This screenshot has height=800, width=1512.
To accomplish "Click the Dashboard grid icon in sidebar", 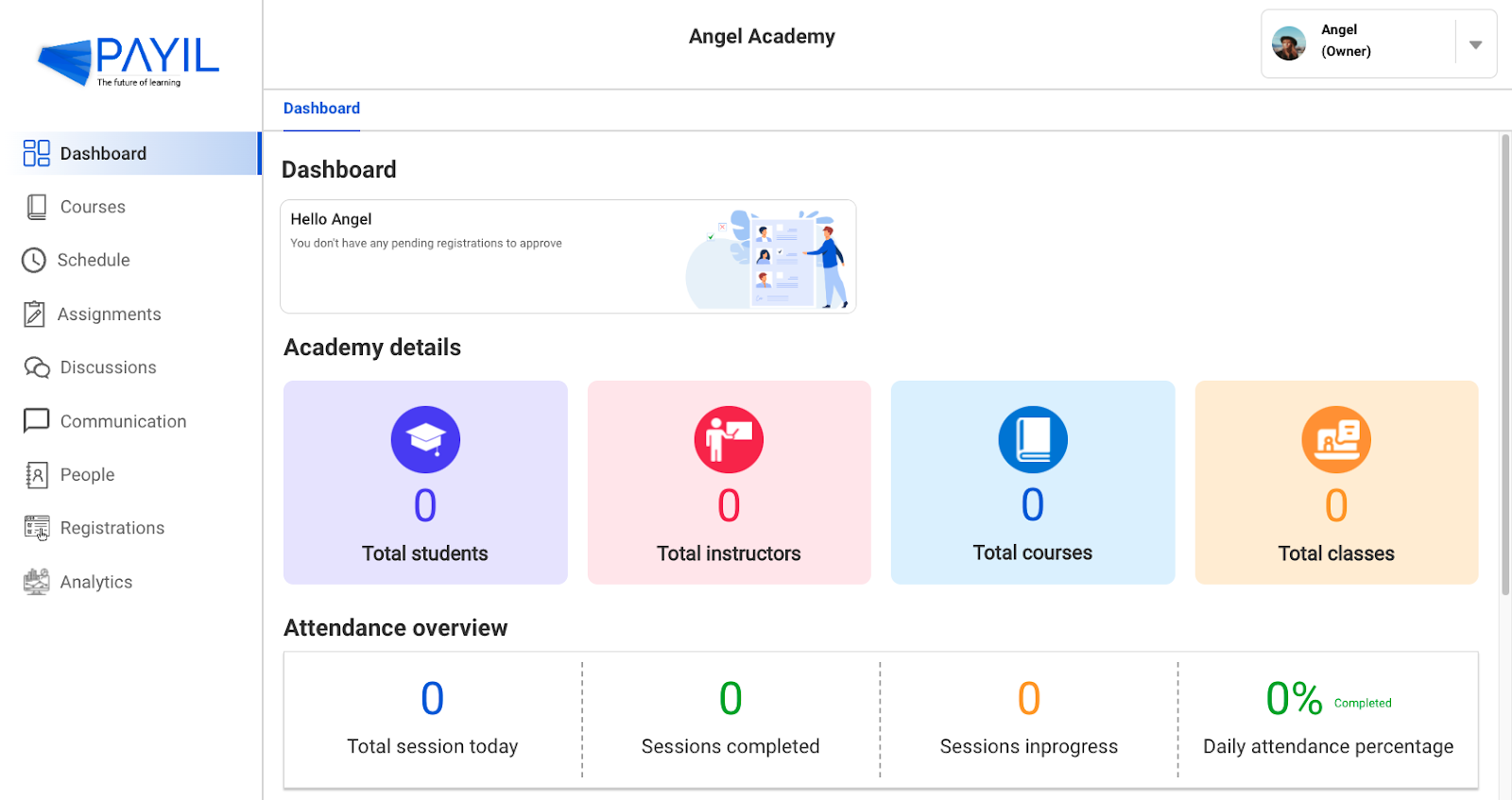I will tap(37, 153).
